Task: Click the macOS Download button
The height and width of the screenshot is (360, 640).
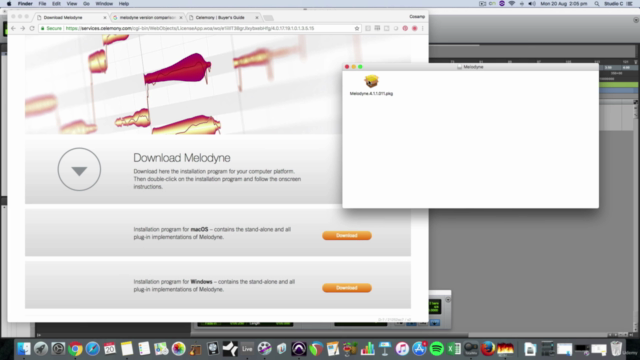Action: 347,236
